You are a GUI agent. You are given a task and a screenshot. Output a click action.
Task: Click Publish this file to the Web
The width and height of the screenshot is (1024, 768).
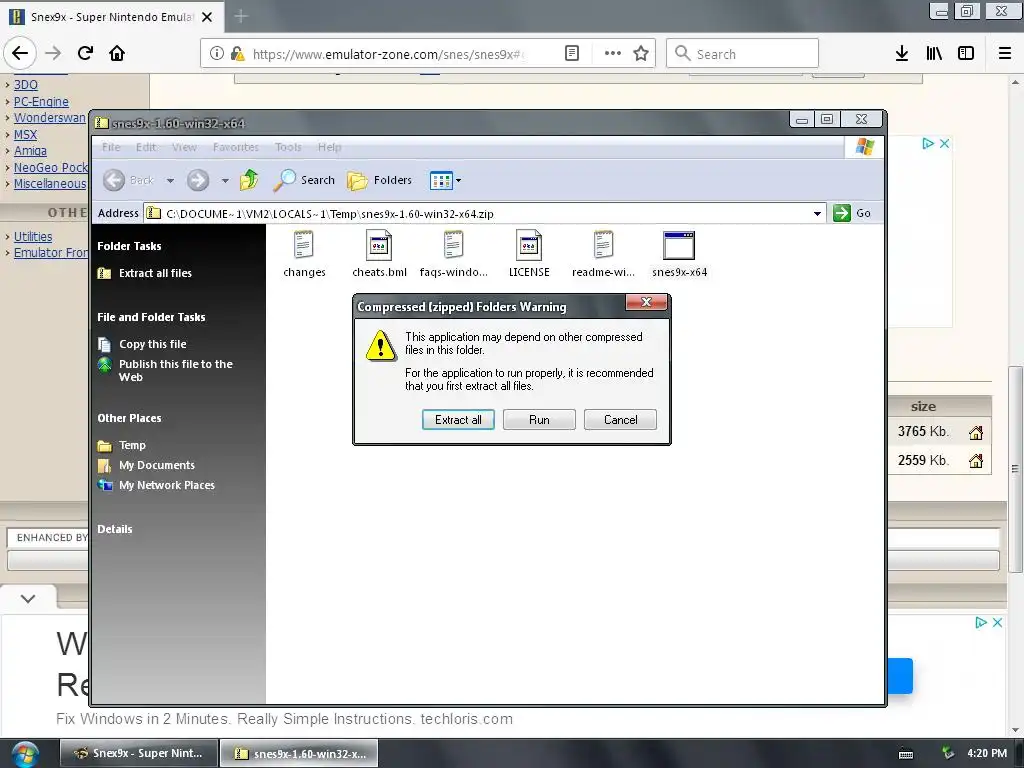176,370
